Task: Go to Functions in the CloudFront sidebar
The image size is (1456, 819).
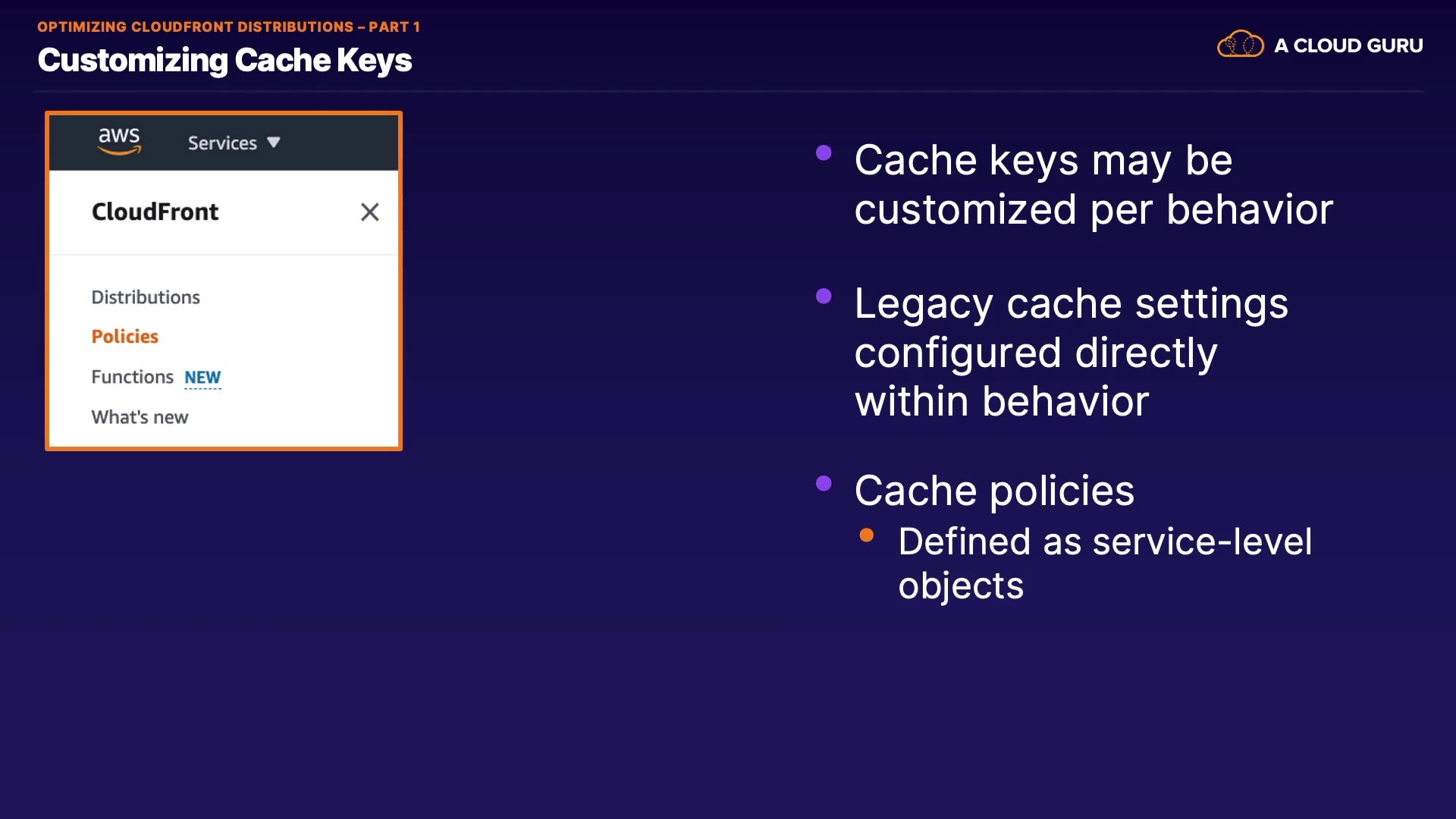Action: tap(132, 377)
